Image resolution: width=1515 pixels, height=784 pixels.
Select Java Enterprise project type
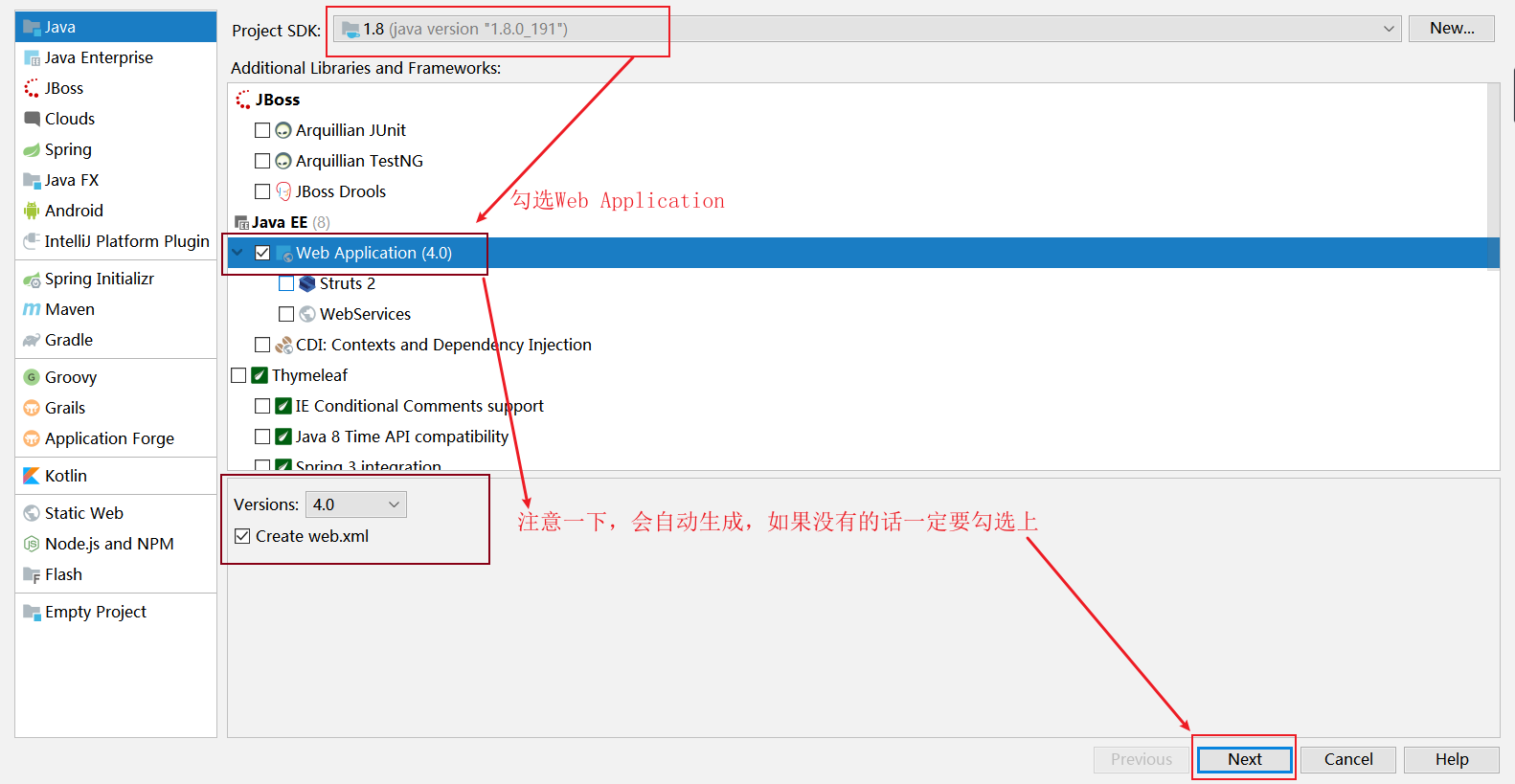(116, 57)
